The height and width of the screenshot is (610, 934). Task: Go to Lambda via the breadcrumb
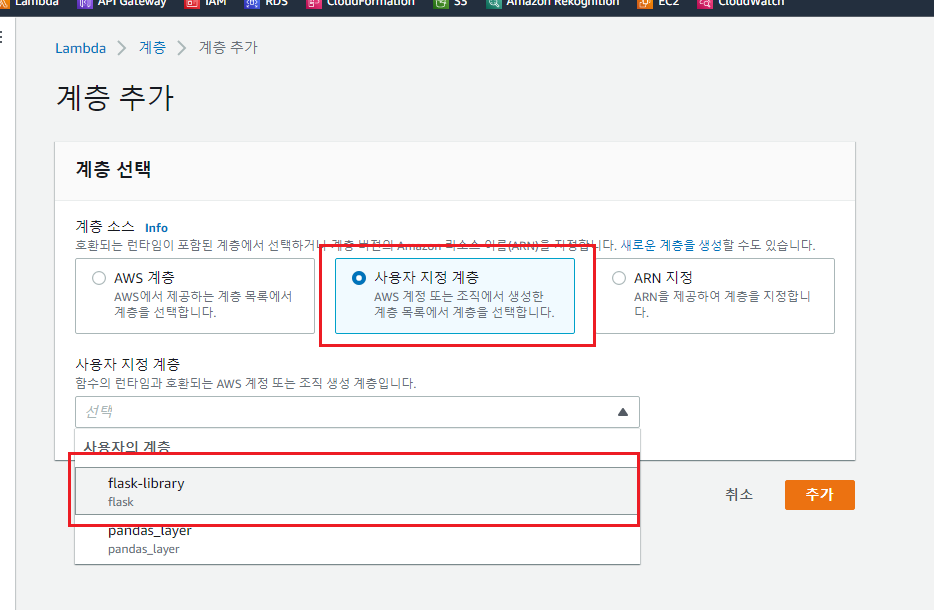(80, 48)
